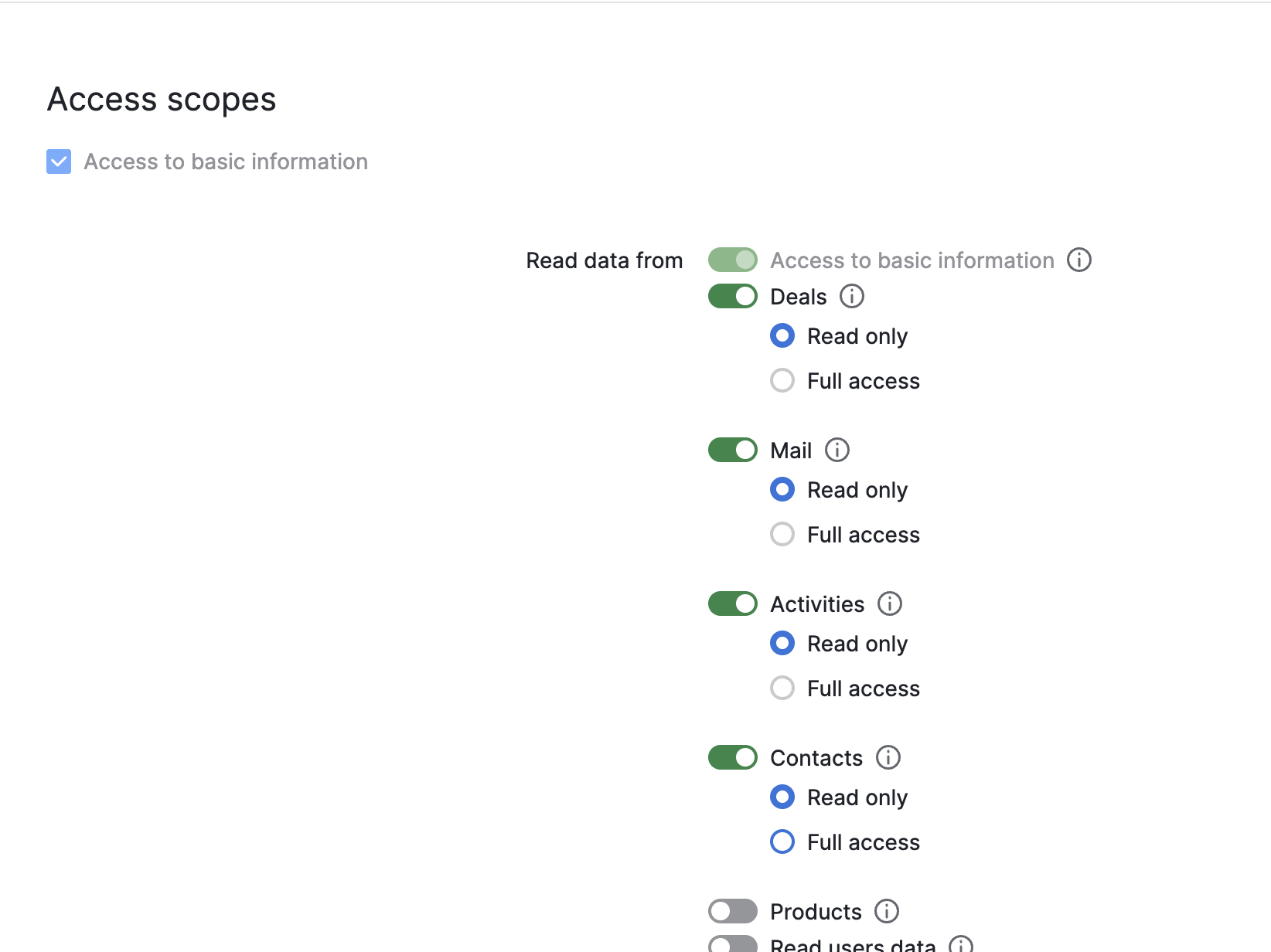Toggle the Access to basic information switch

[732, 260]
